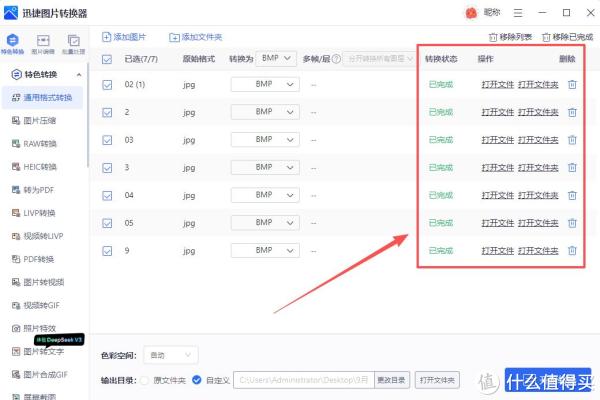Uncheck the checkbox for file 03

click(x=107, y=140)
